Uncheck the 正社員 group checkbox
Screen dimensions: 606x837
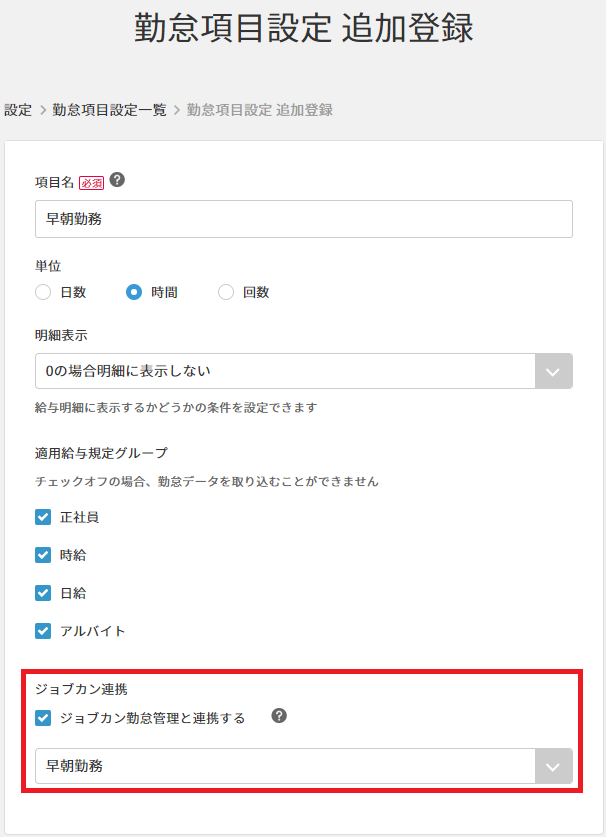pyautogui.click(x=43, y=517)
